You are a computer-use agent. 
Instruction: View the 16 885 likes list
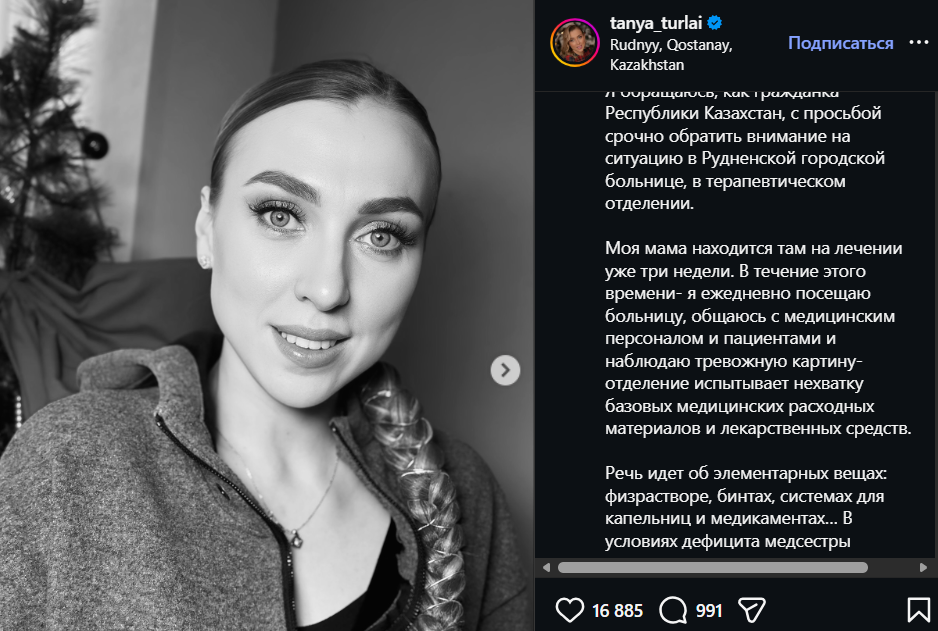617,610
